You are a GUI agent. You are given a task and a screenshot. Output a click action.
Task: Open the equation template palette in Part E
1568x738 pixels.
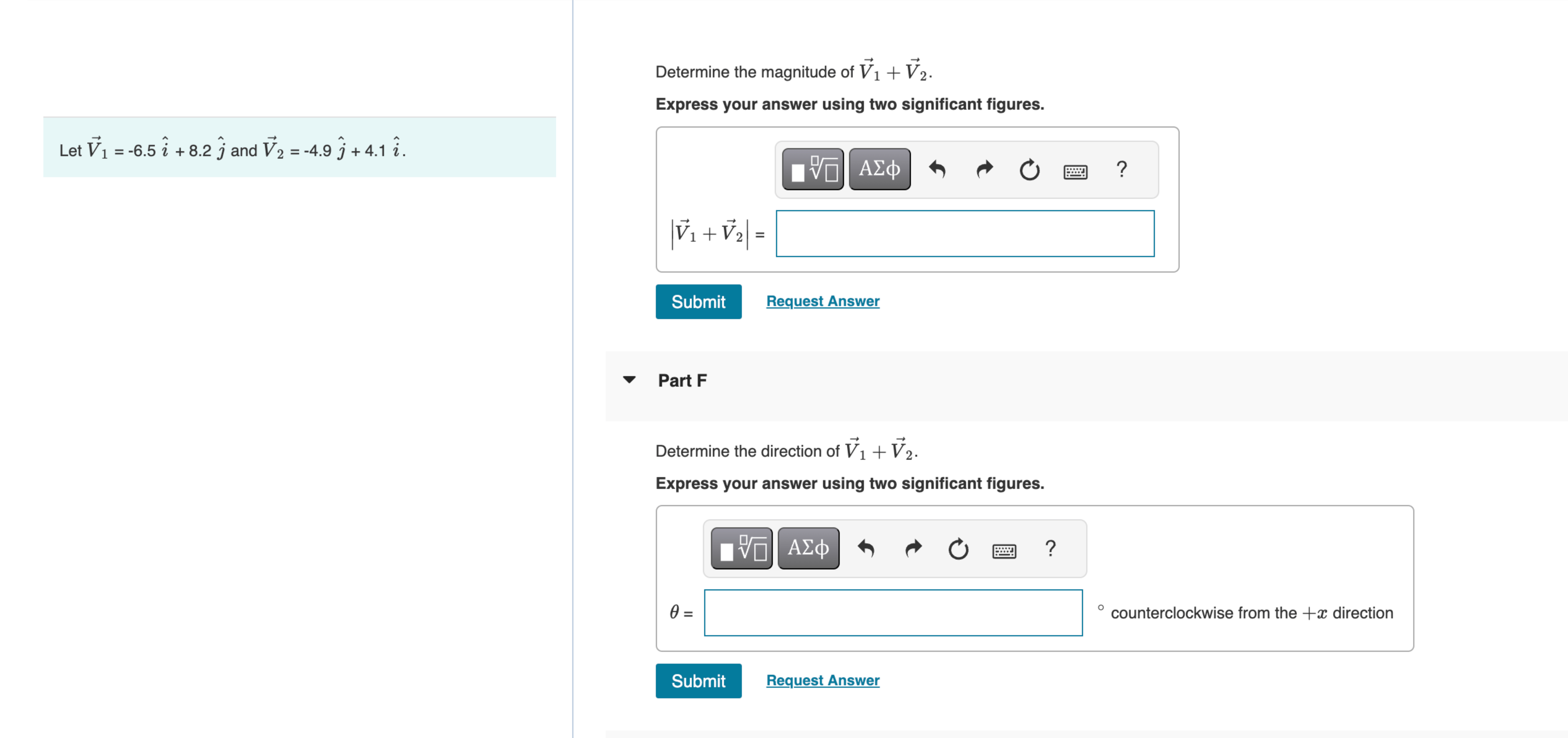[813, 169]
